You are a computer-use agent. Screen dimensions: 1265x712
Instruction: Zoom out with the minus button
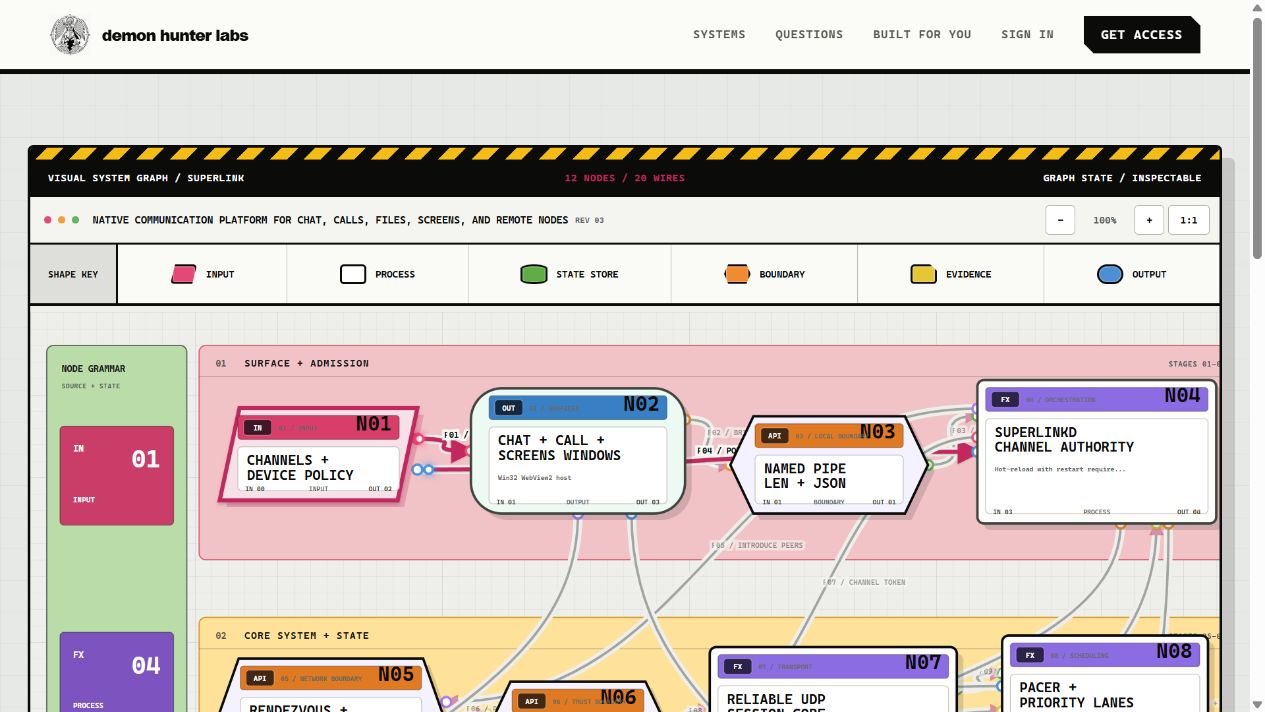1060,220
